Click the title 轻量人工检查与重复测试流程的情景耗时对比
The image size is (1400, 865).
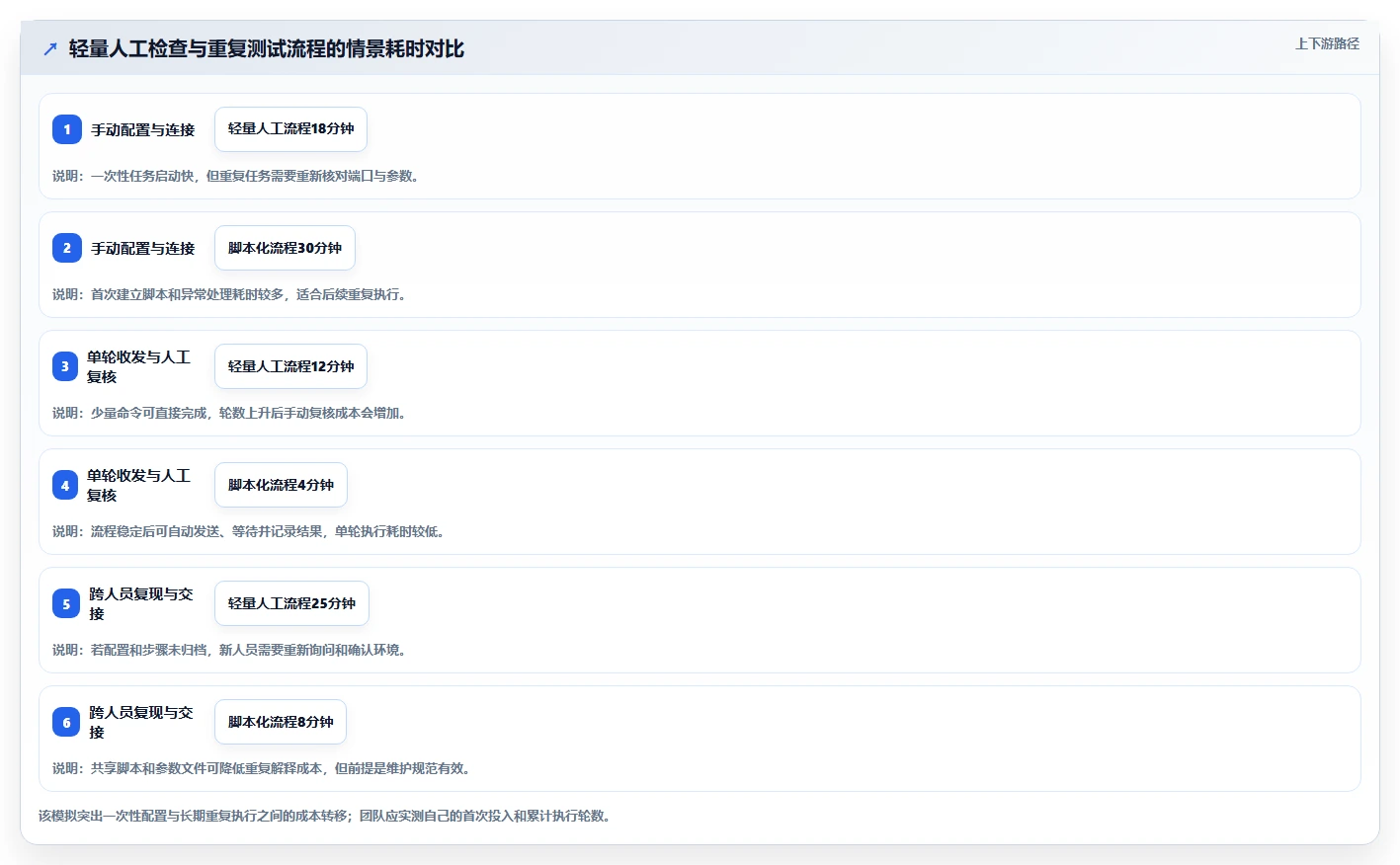pos(267,48)
